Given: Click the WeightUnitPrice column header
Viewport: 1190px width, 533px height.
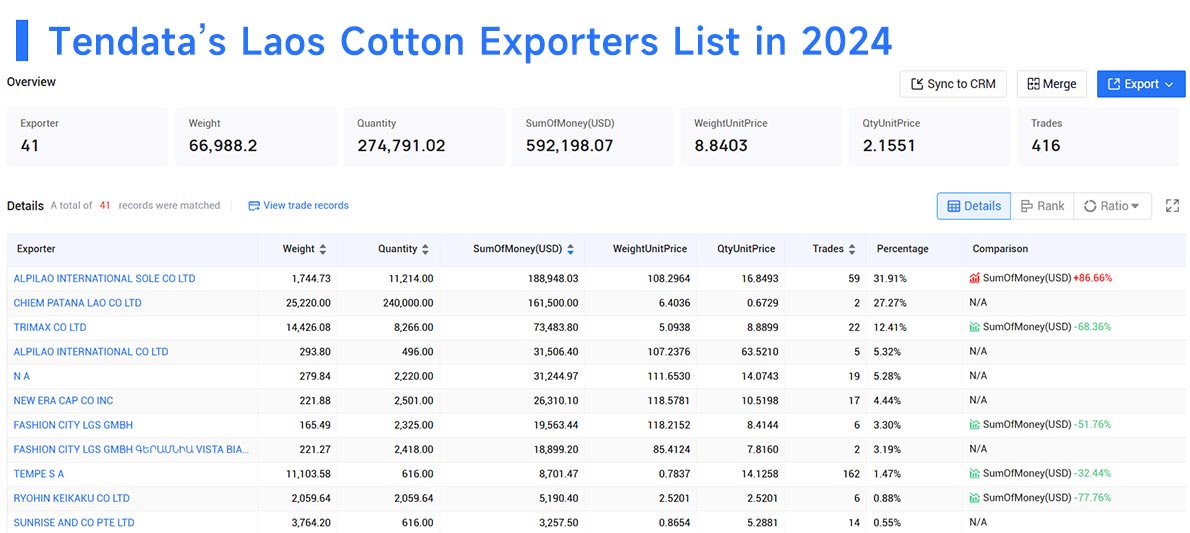Looking at the screenshot, I should click(x=650, y=249).
